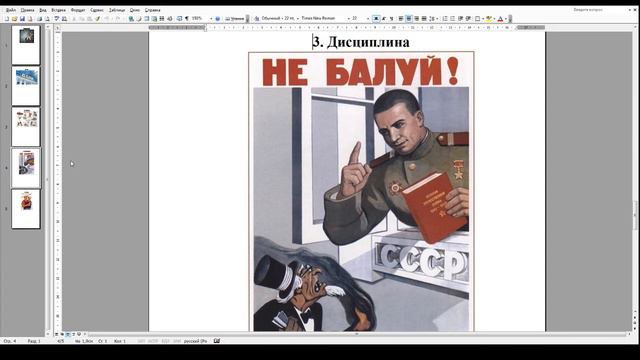Screen dimensions: 640x360
Task: Open the Таблица menu
Action: tap(117, 10)
